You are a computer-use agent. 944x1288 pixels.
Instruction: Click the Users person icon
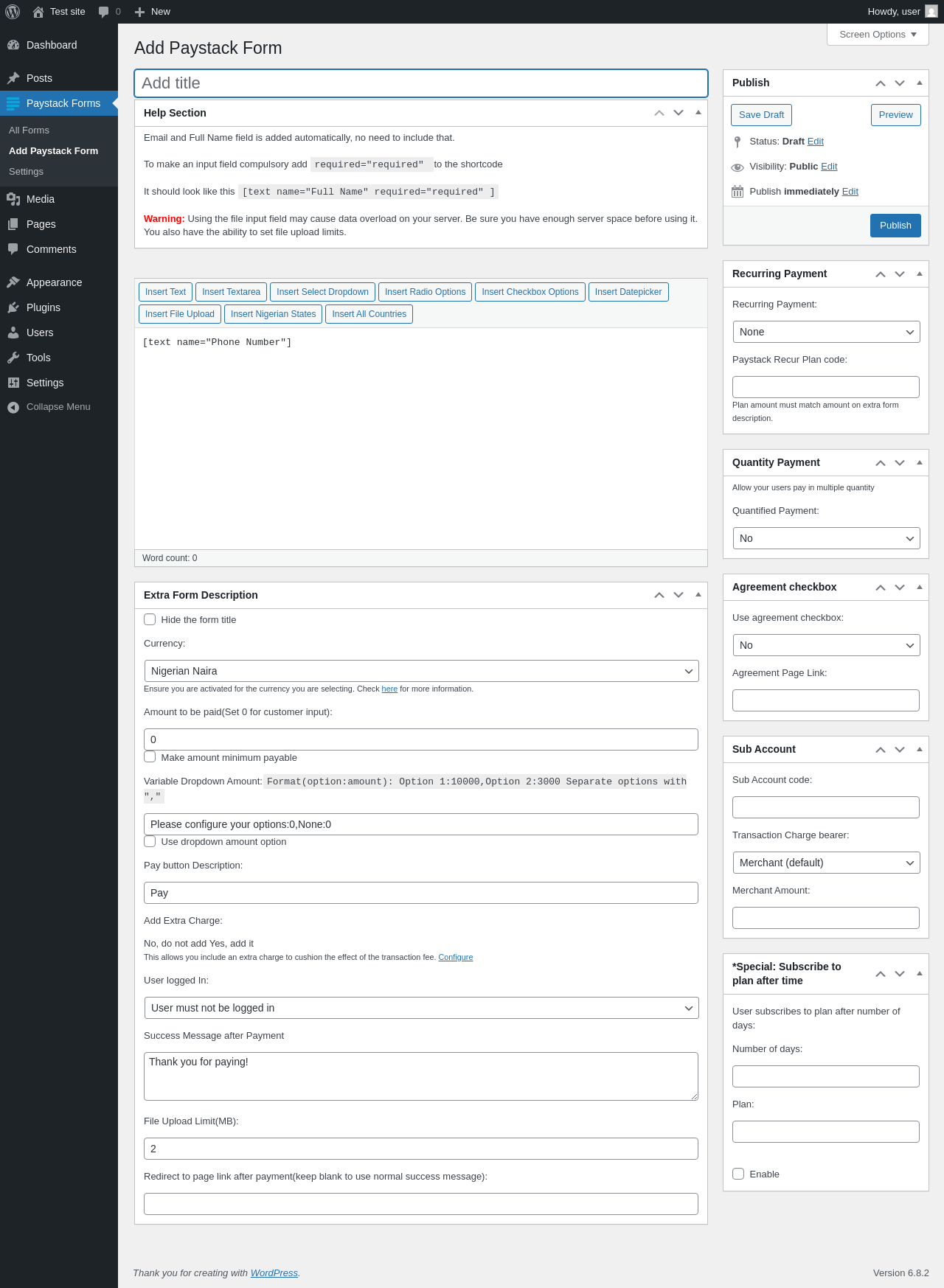(x=13, y=333)
